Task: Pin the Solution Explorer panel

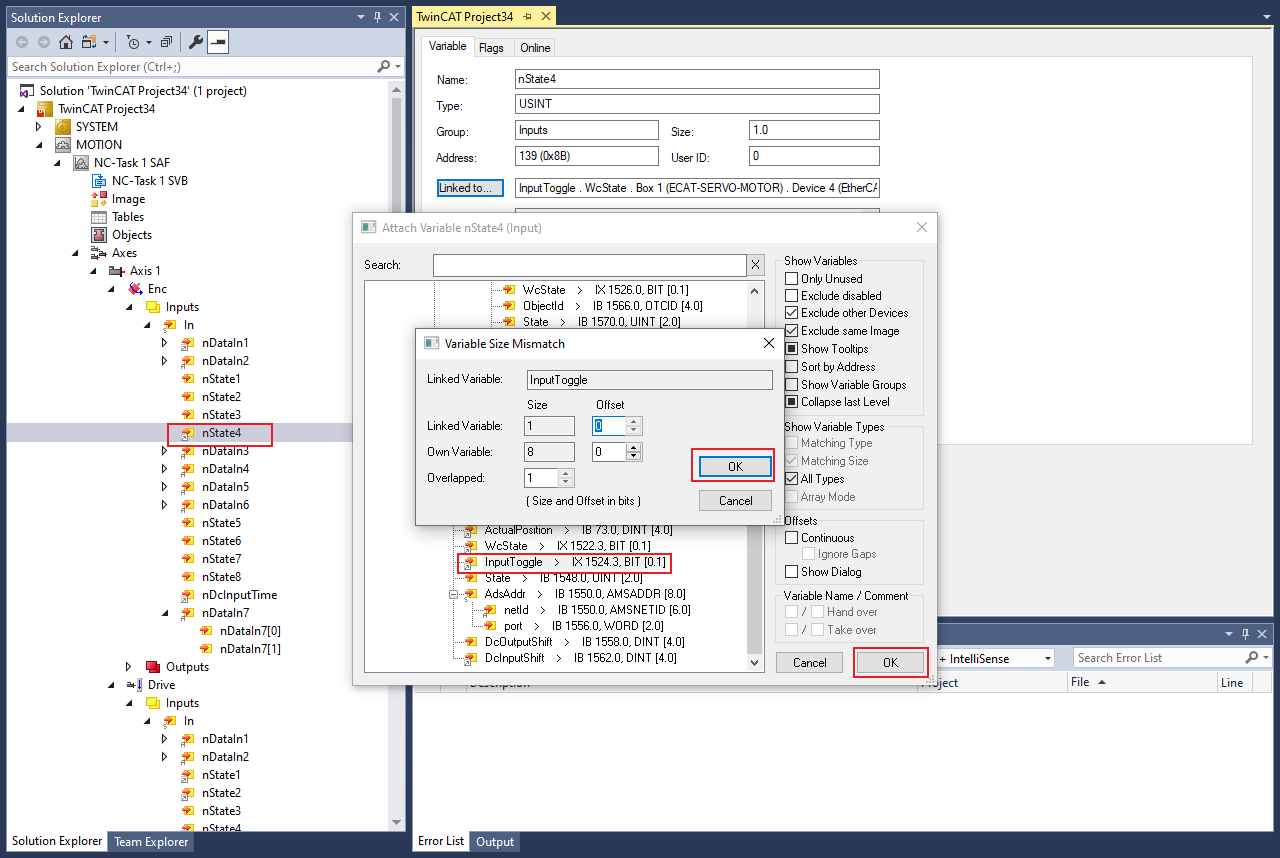Action: coord(377,17)
